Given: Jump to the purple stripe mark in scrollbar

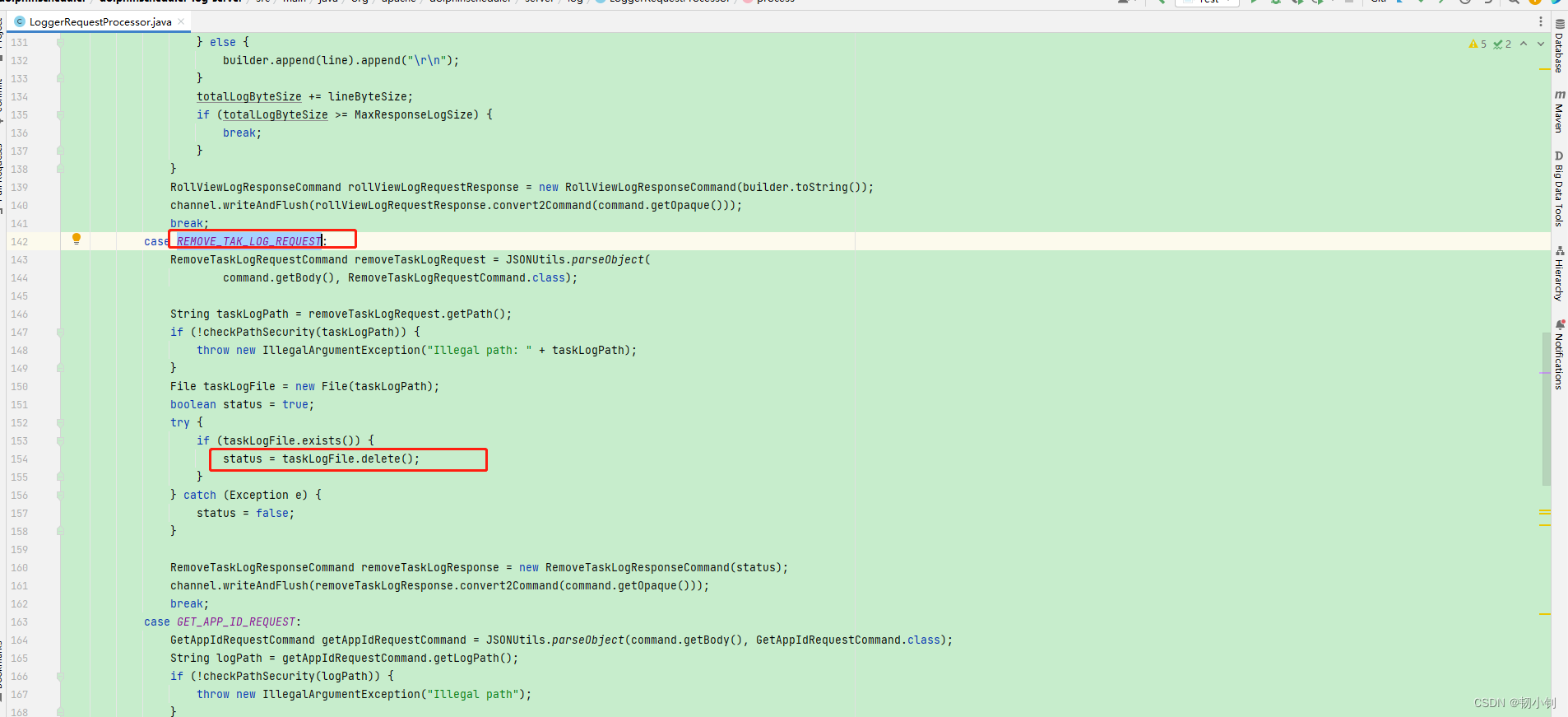Looking at the screenshot, I should tap(1545, 373).
